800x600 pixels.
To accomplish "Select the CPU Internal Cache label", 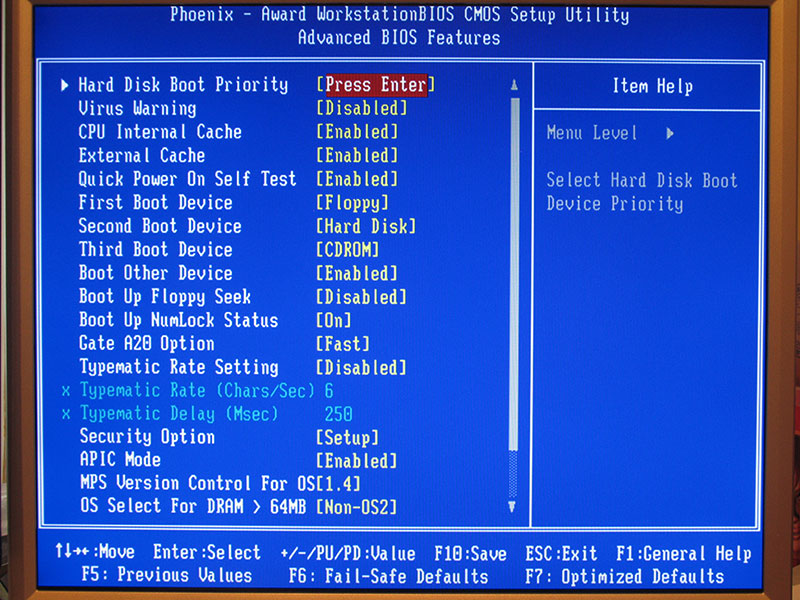I will [x=160, y=132].
